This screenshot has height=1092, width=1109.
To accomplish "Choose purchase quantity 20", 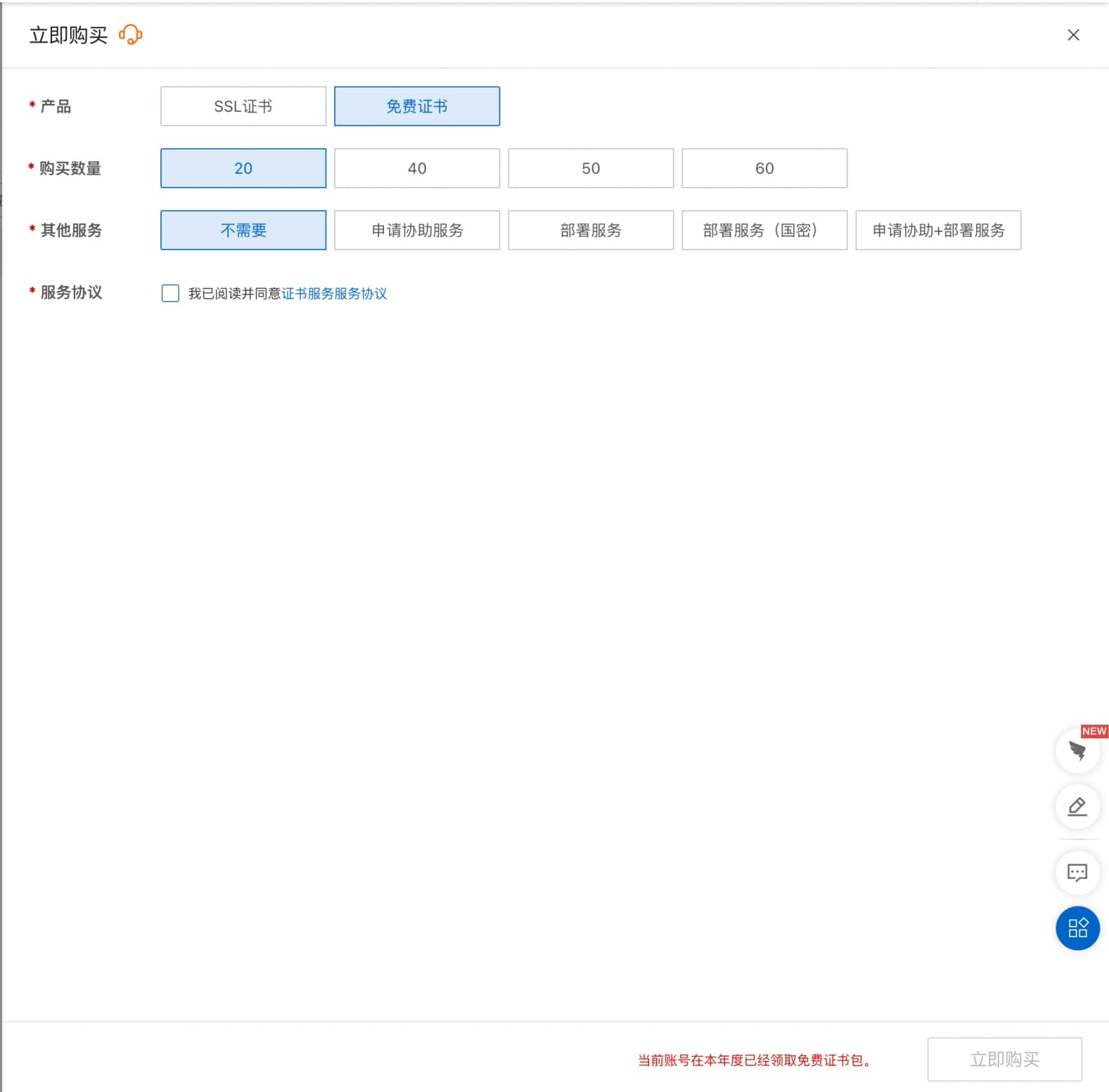I will click(x=243, y=168).
